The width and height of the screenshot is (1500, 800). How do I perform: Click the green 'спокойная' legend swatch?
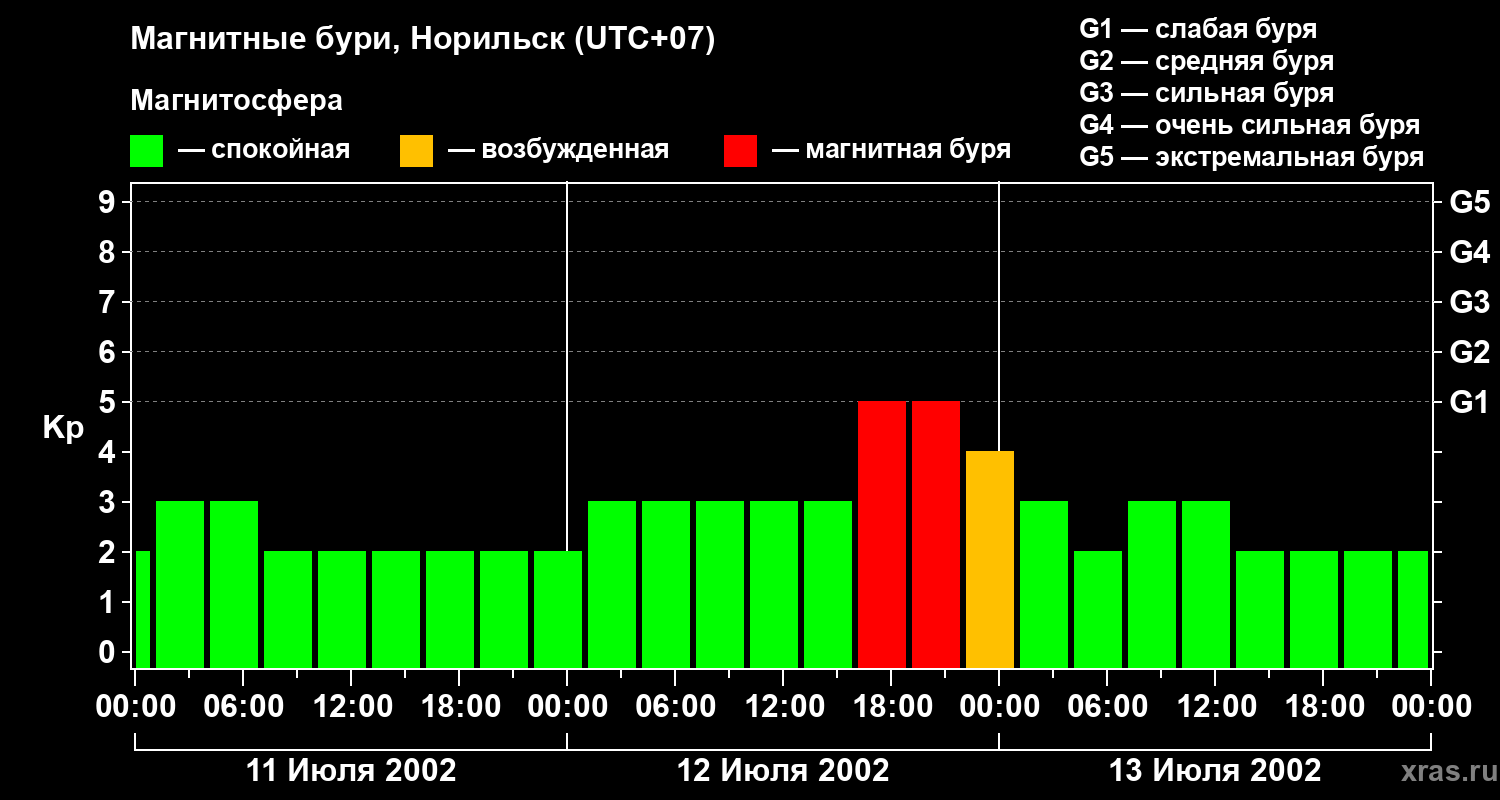pos(146,151)
